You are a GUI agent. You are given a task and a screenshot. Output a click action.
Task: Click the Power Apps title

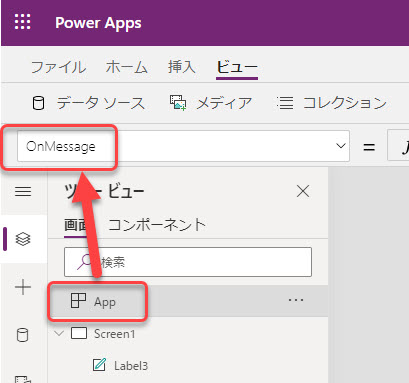[x=98, y=23]
